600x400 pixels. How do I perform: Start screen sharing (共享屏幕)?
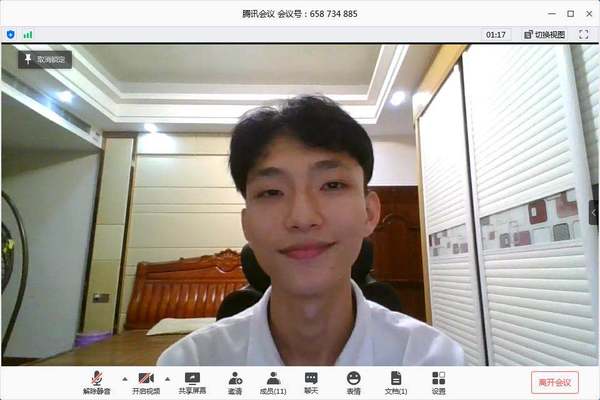(192, 382)
